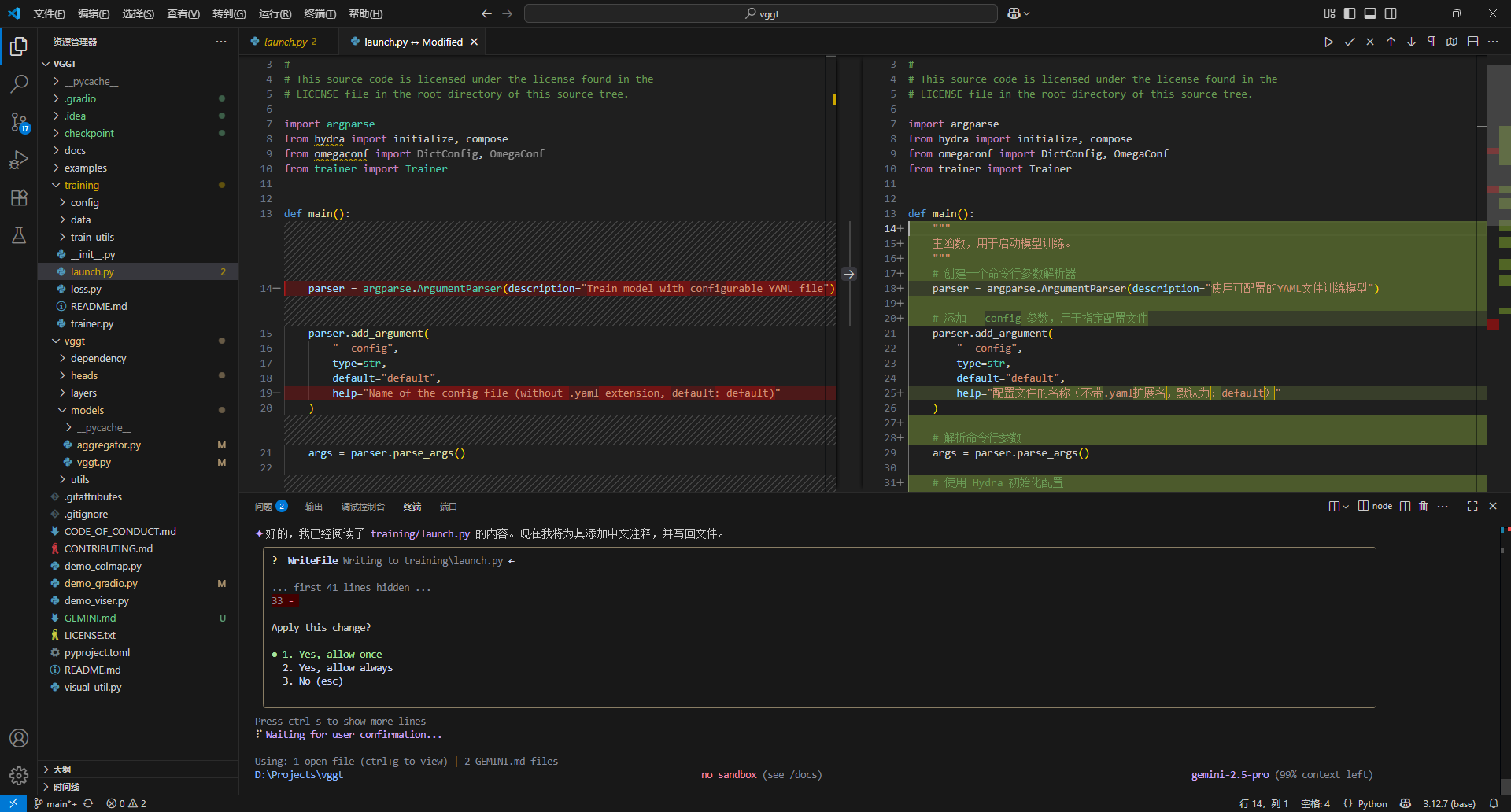1511x812 pixels.
Task: Select option 'Yes, allow once'
Action: click(x=332, y=654)
